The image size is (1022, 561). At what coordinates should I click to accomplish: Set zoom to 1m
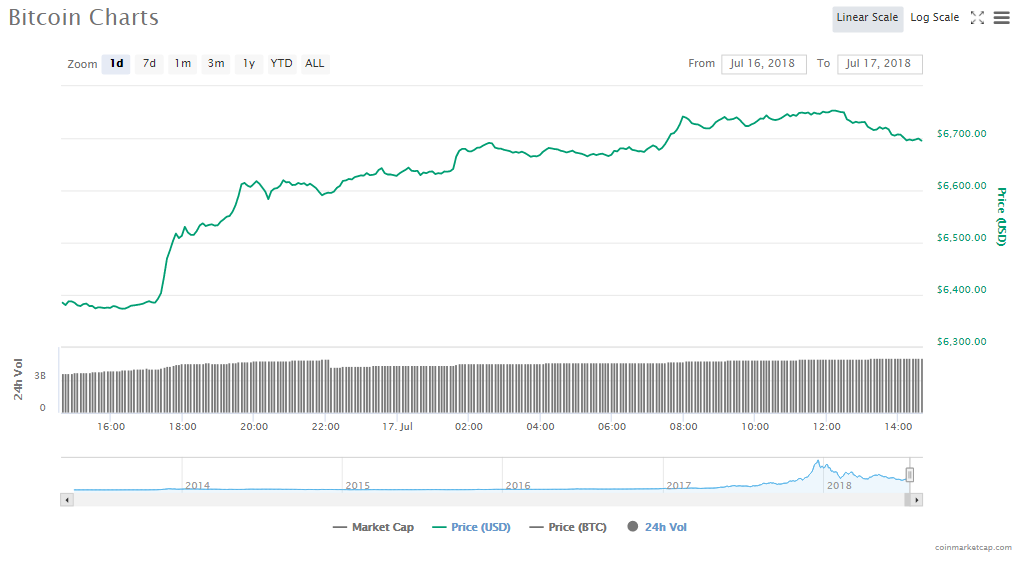click(x=182, y=64)
